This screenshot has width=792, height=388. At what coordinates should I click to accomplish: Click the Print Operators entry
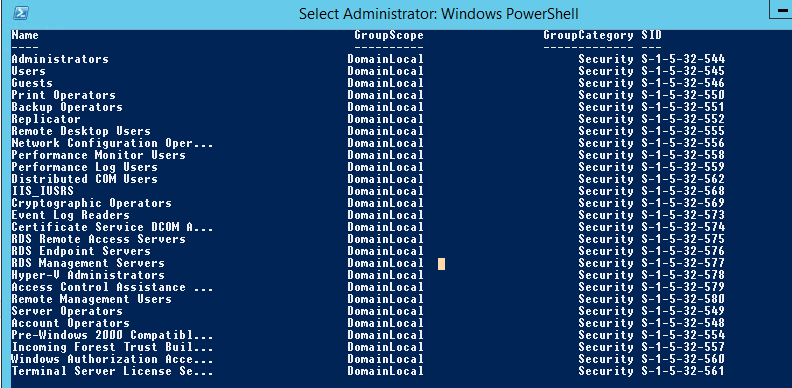[x=64, y=95]
